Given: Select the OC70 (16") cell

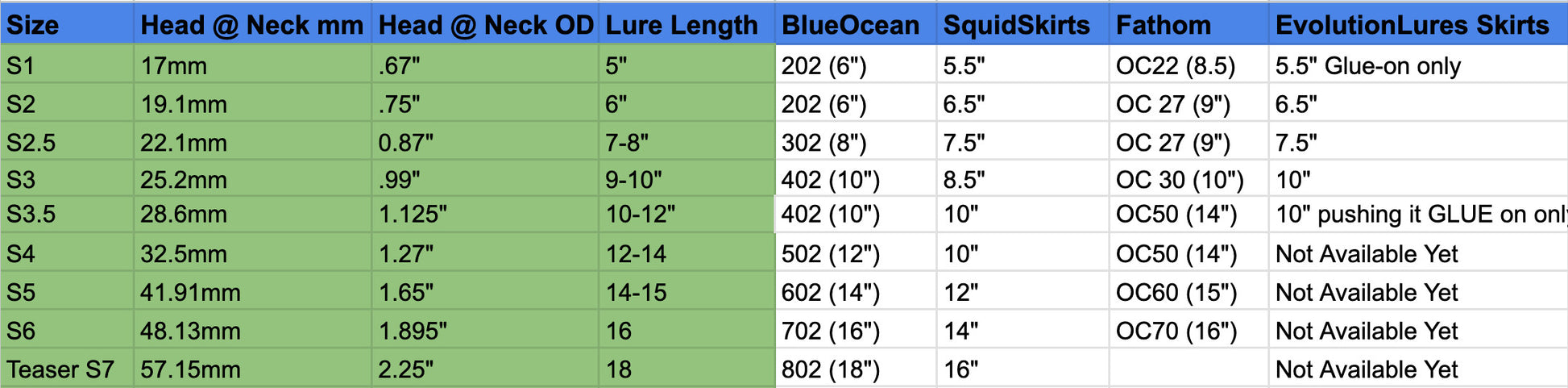Looking at the screenshot, I should click(x=1189, y=330).
